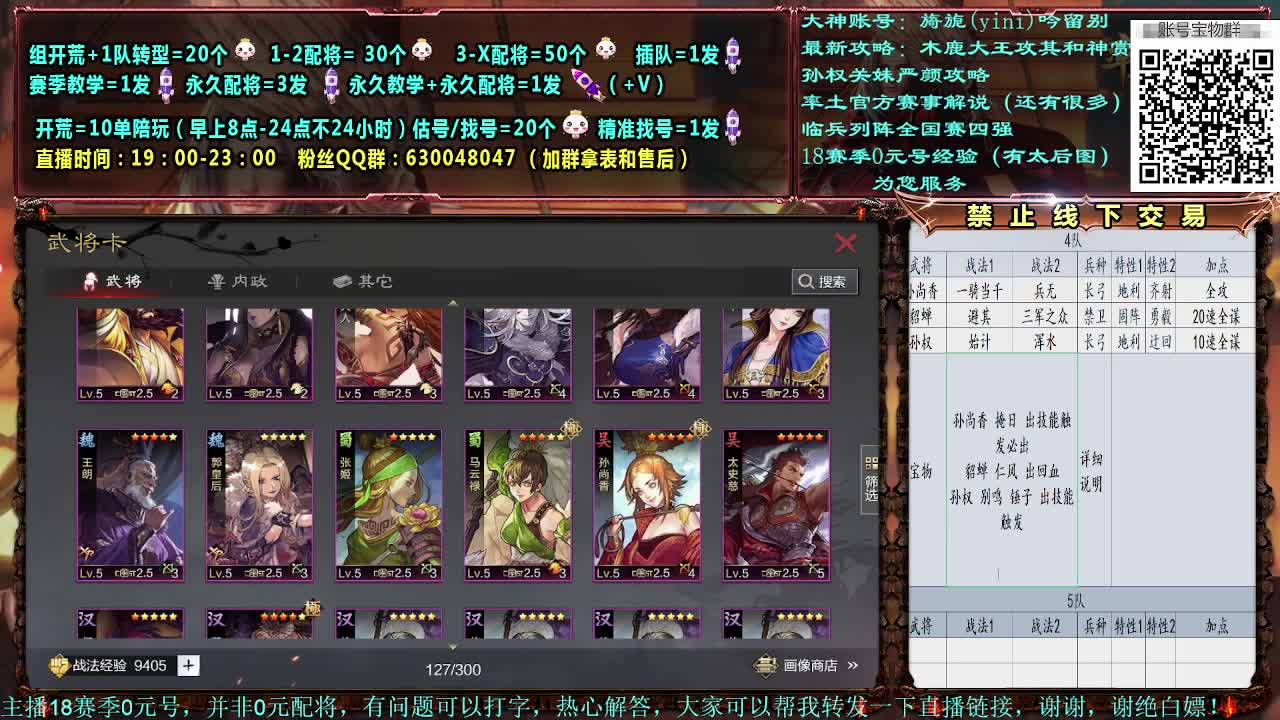The image size is (1280, 720).
Task: Open the 其它 tab
Action: (363, 281)
